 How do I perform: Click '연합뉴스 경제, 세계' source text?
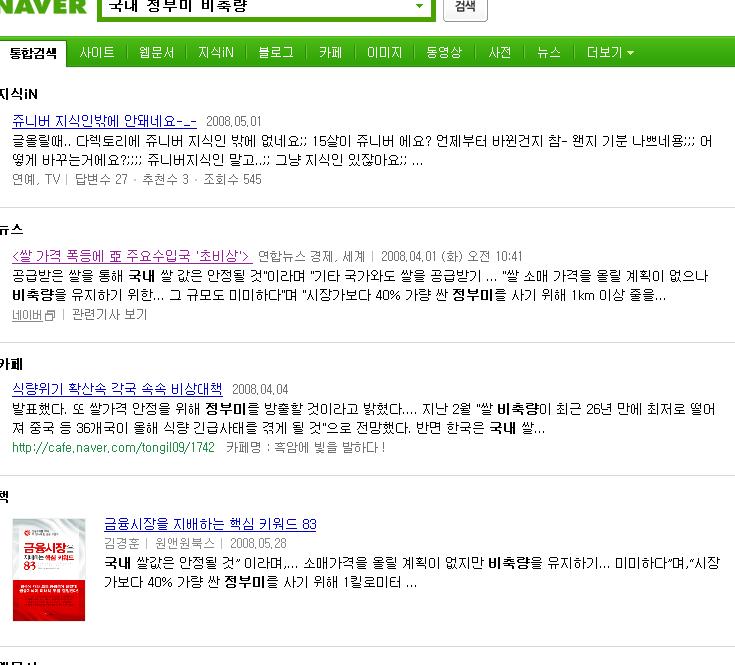click(312, 256)
